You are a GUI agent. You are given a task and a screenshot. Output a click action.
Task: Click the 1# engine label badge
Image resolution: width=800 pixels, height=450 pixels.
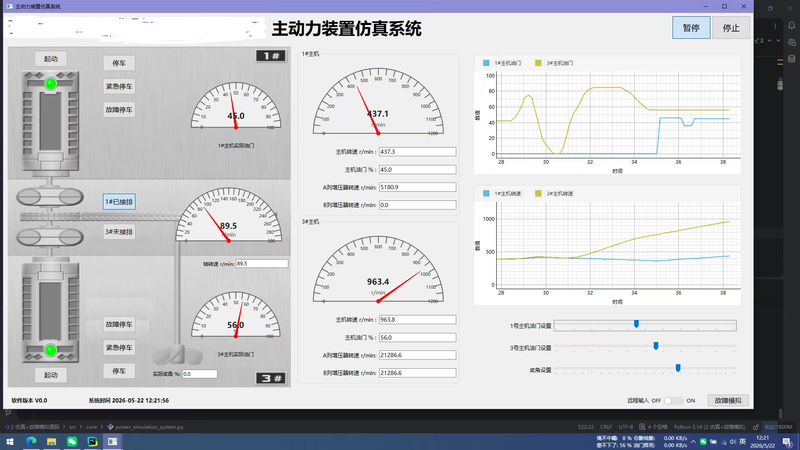pyautogui.click(x=270, y=56)
